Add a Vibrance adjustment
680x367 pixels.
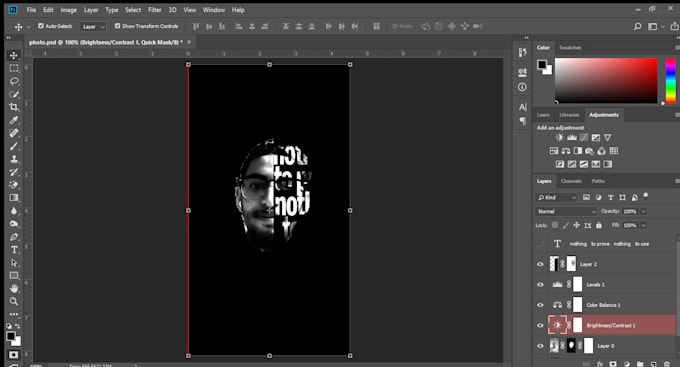click(x=608, y=138)
